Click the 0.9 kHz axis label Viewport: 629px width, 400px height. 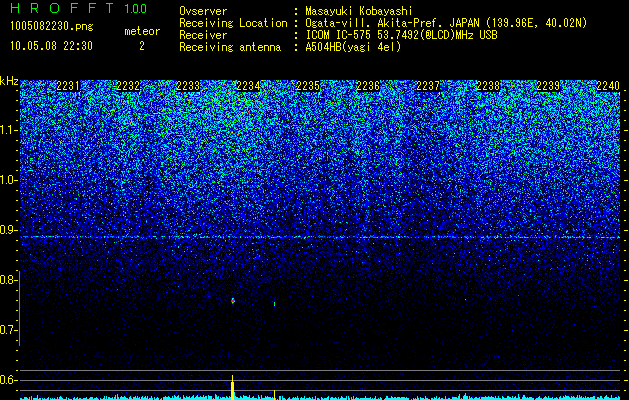[x=8, y=230]
